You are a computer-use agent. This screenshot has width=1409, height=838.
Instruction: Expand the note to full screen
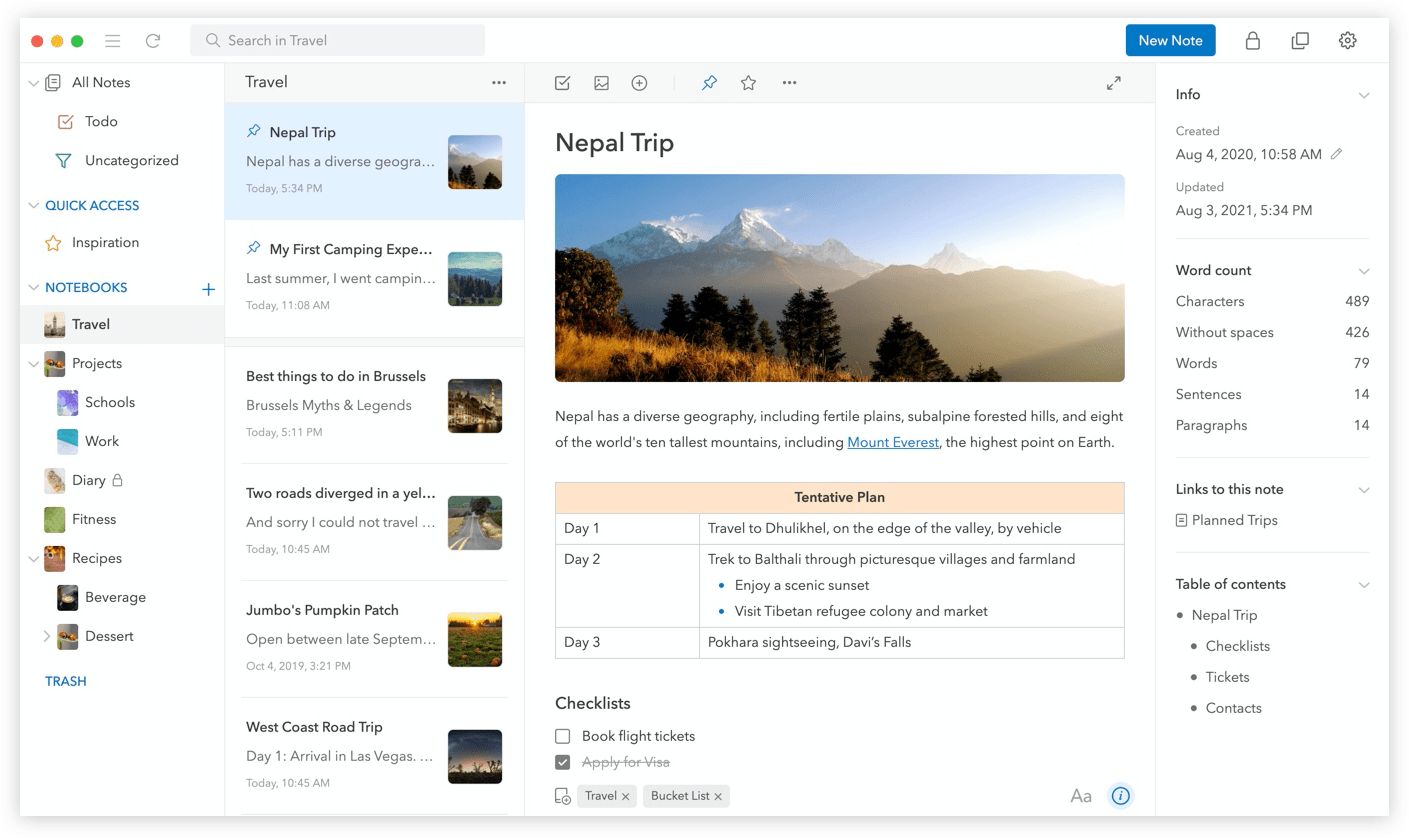tap(1113, 82)
